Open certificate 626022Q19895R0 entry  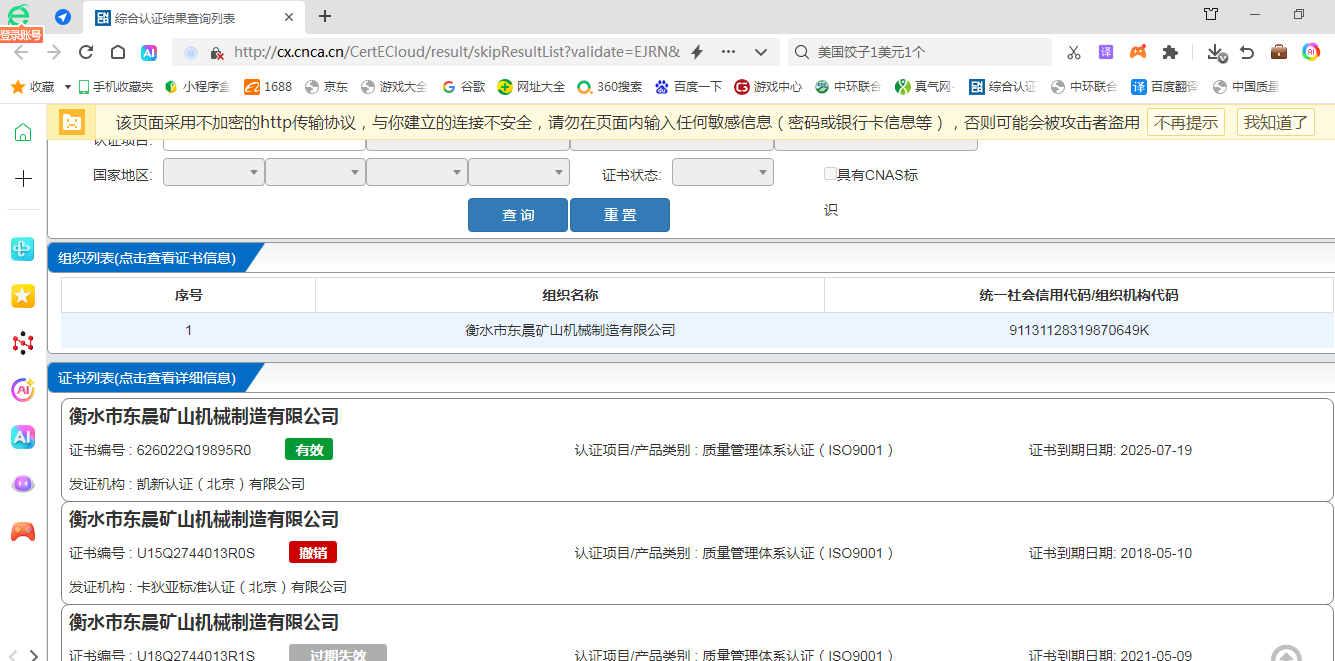click(x=697, y=450)
